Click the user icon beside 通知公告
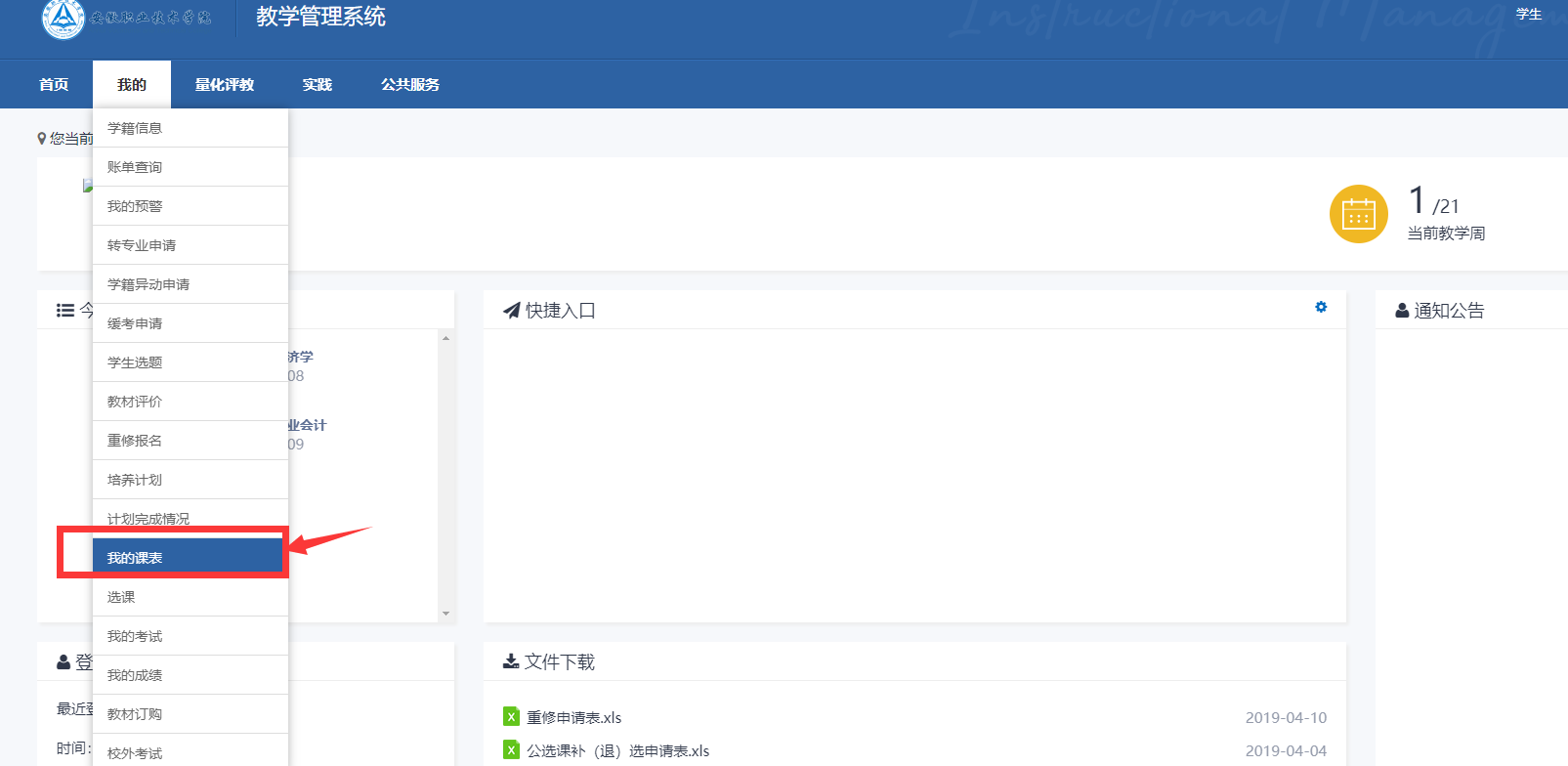This screenshot has width=1568, height=766. 1402,311
